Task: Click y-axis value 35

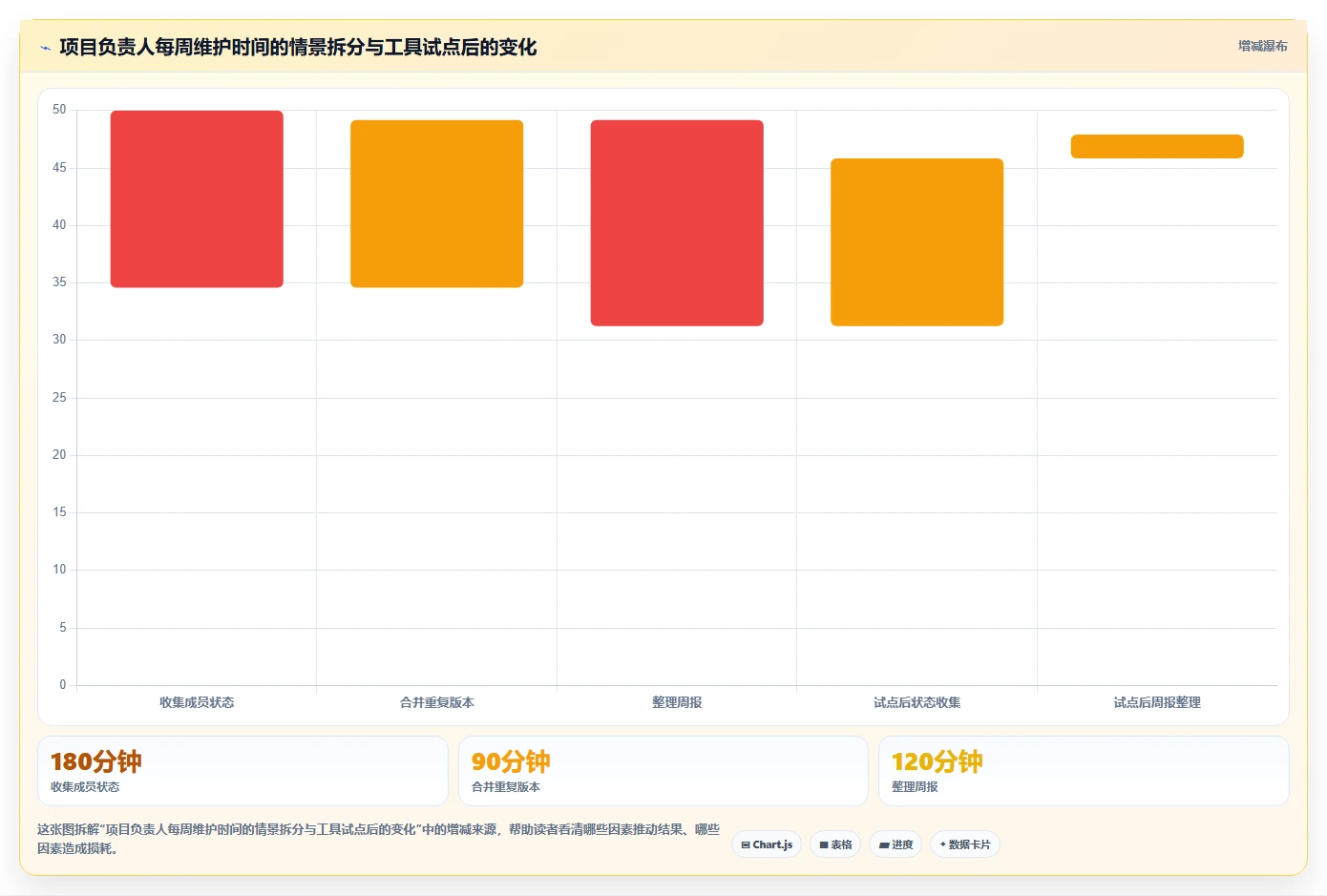Action: coord(59,282)
